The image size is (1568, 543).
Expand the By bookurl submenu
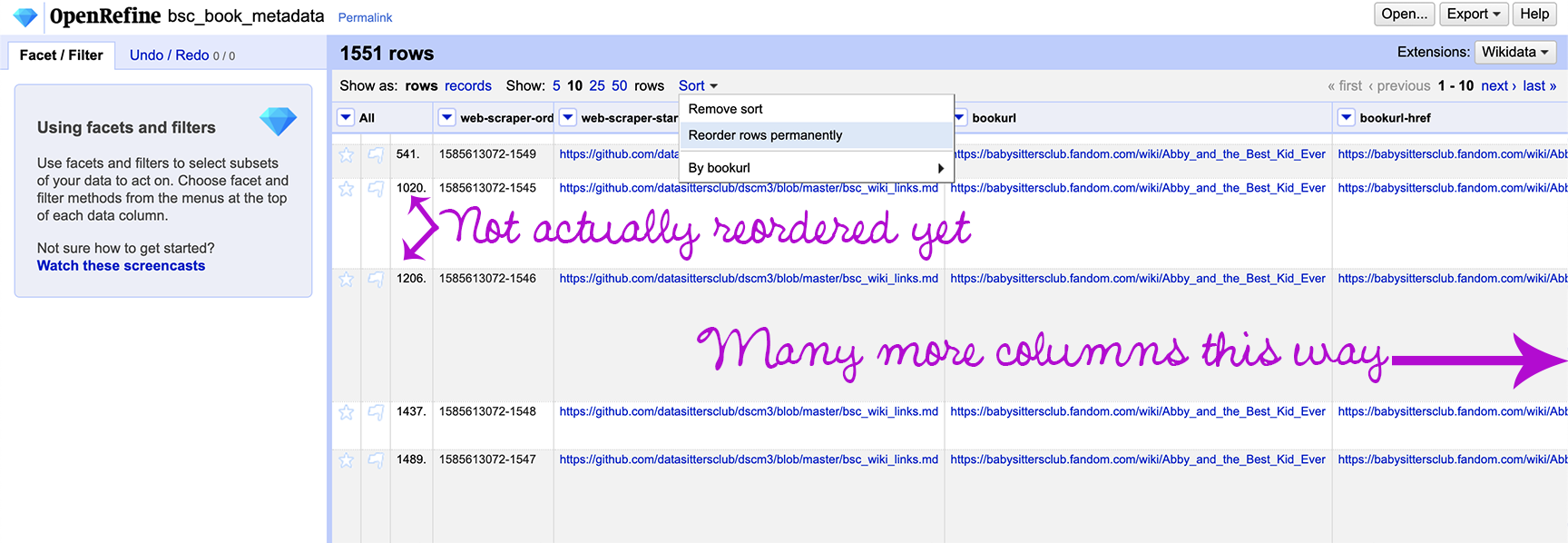[816, 168]
